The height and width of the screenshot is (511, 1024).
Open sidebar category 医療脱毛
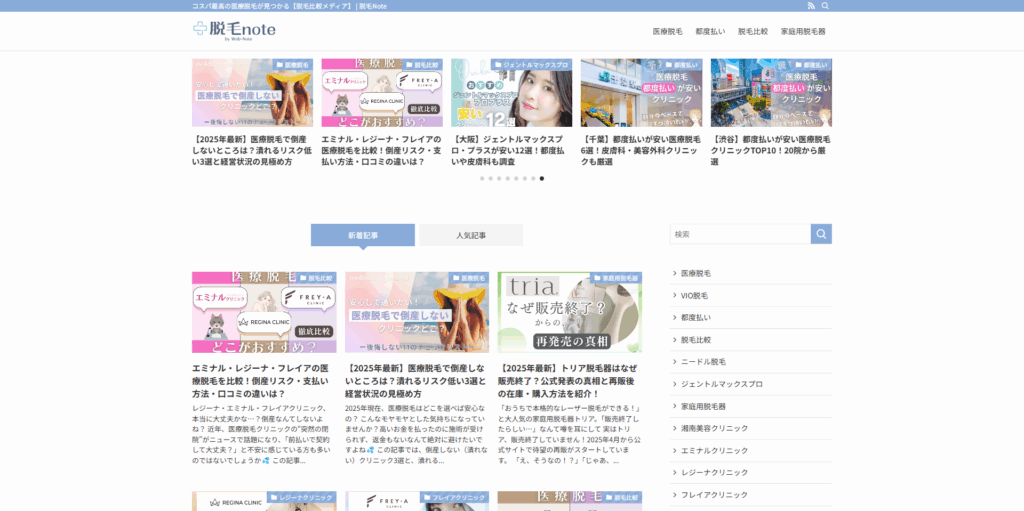click(x=751, y=273)
